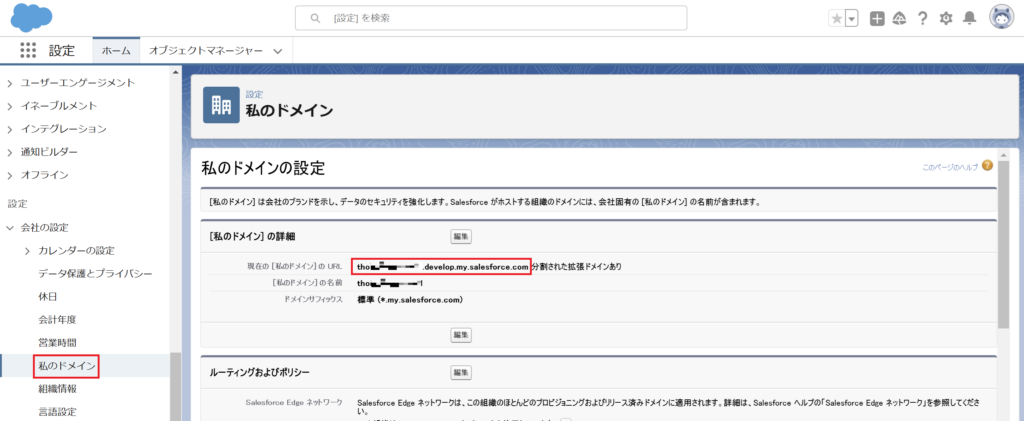Screen dimensions: 1024x421
Task: Expand オブジェクトマネージャー tab dropdown chevron
Action: point(277,50)
